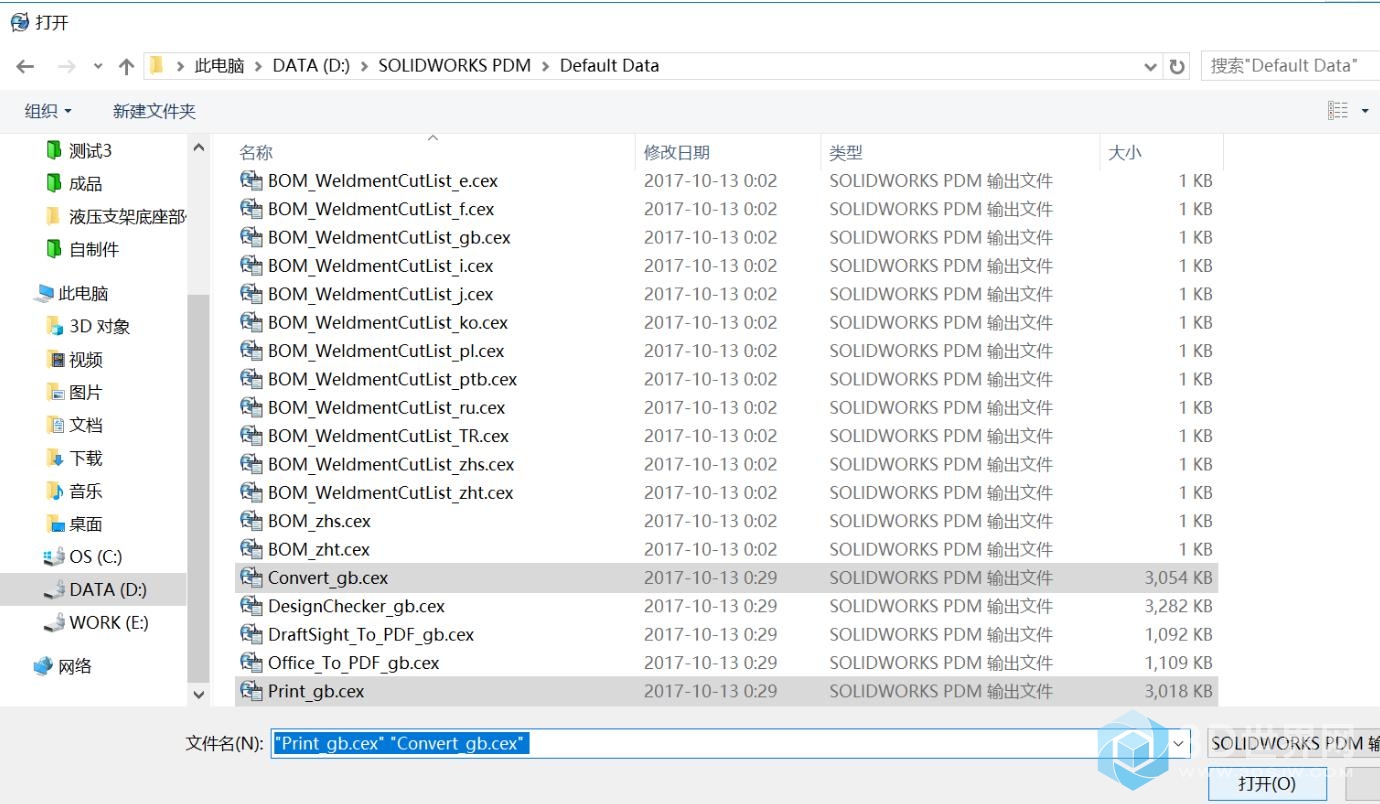The image size is (1380, 804).
Task: Open recent locations dropdown arrow
Action: (98, 66)
